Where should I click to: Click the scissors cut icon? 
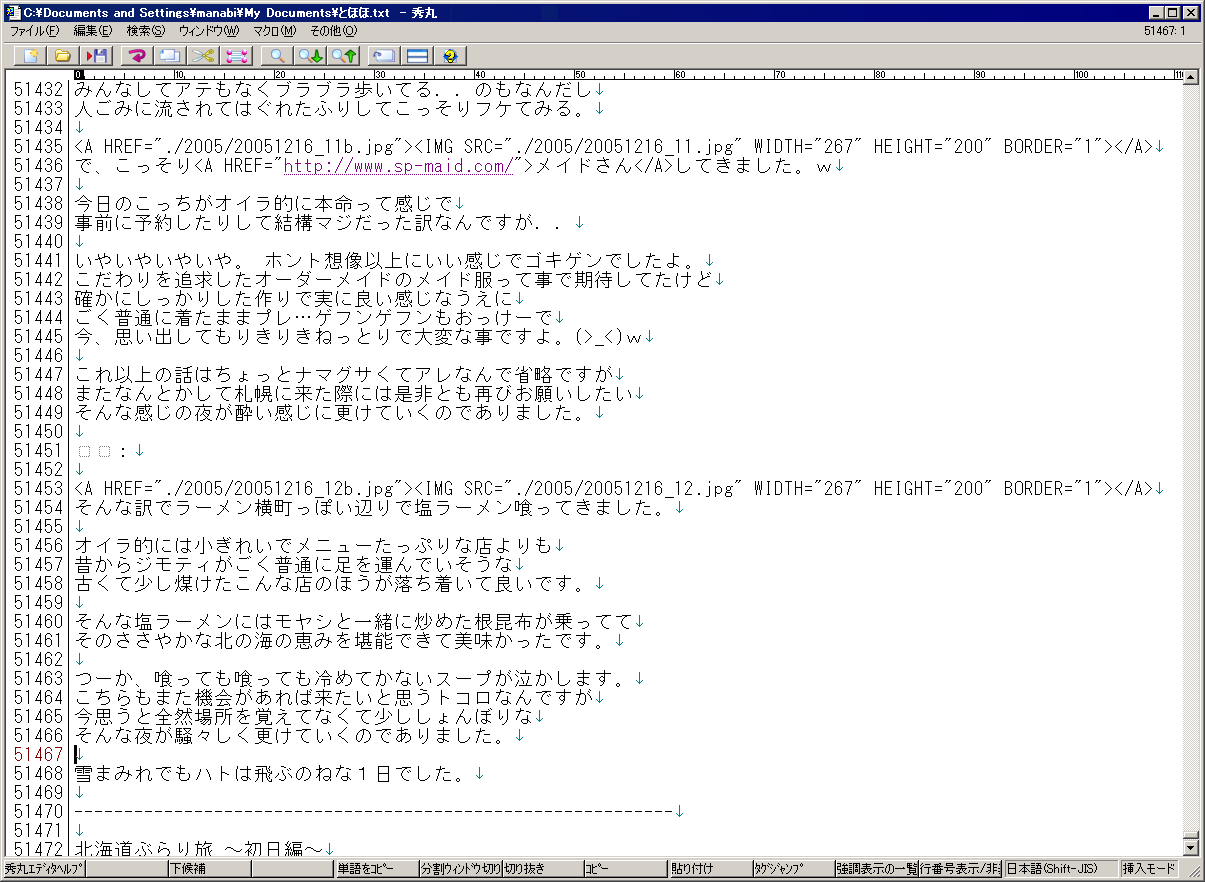coord(204,56)
